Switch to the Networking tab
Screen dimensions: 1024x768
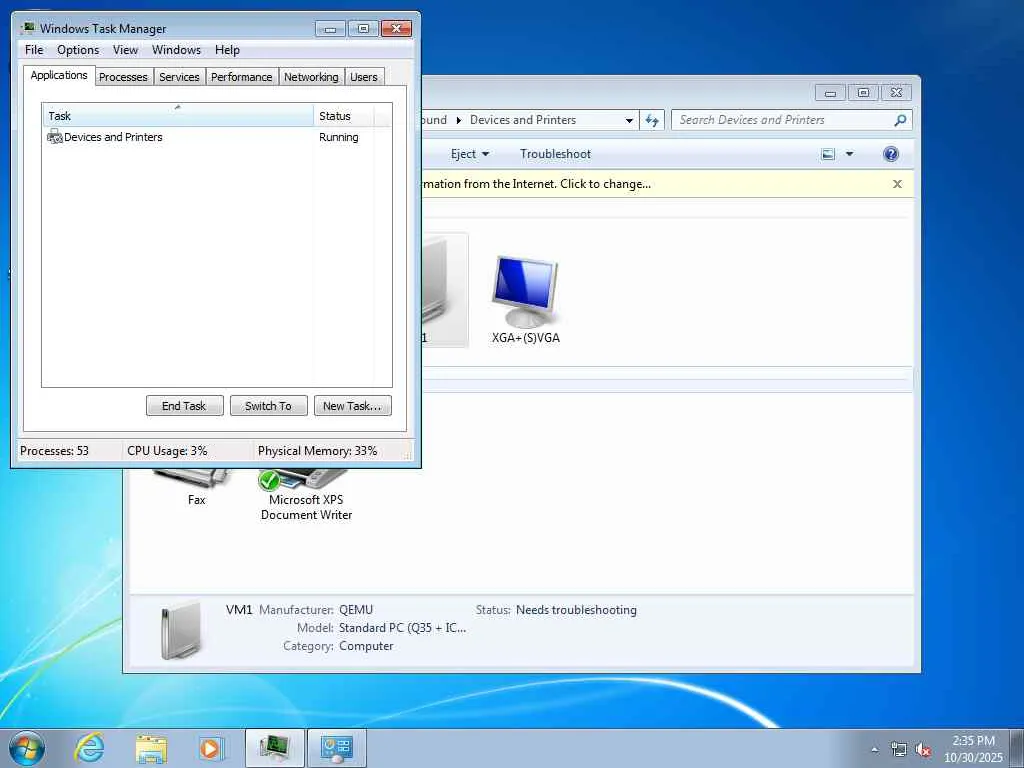tap(311, 77)
